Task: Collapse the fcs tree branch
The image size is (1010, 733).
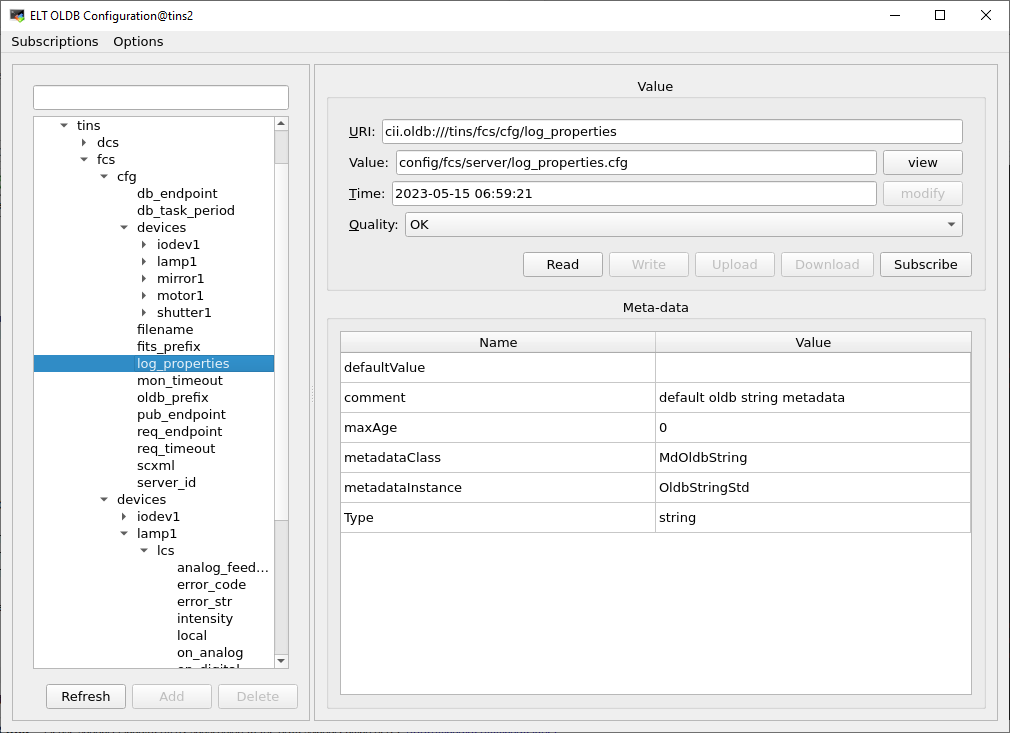Action: 84,159
